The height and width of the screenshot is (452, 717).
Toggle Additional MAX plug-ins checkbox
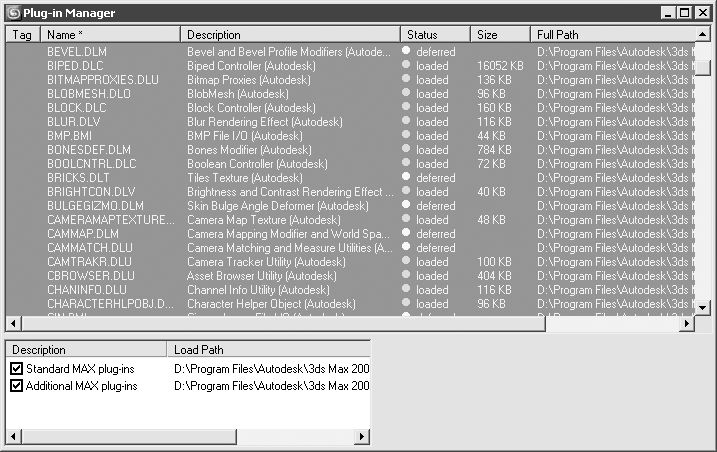coord(16,385)
